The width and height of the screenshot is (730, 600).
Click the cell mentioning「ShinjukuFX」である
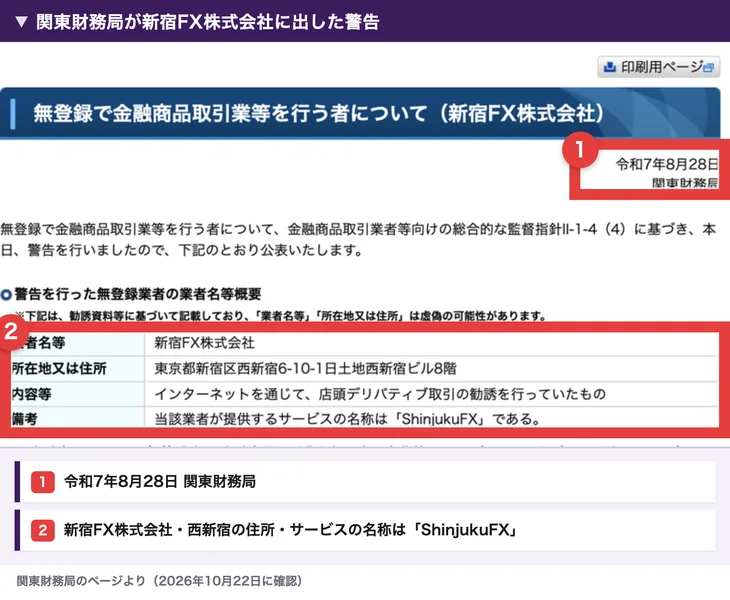pyautogui.click(x=432, y=418)
